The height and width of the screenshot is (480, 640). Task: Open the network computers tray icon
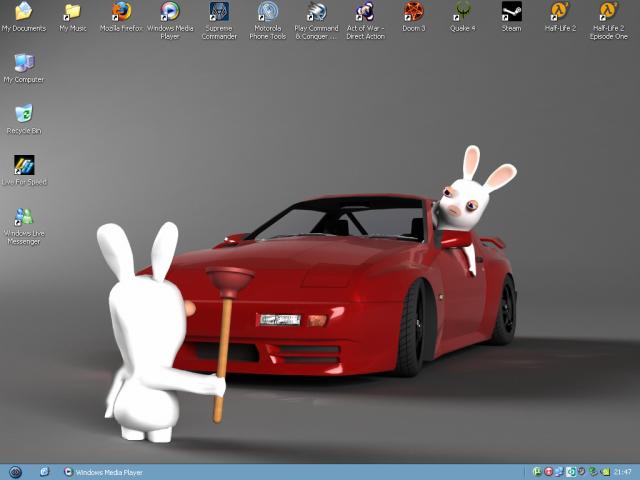point(559,472)
